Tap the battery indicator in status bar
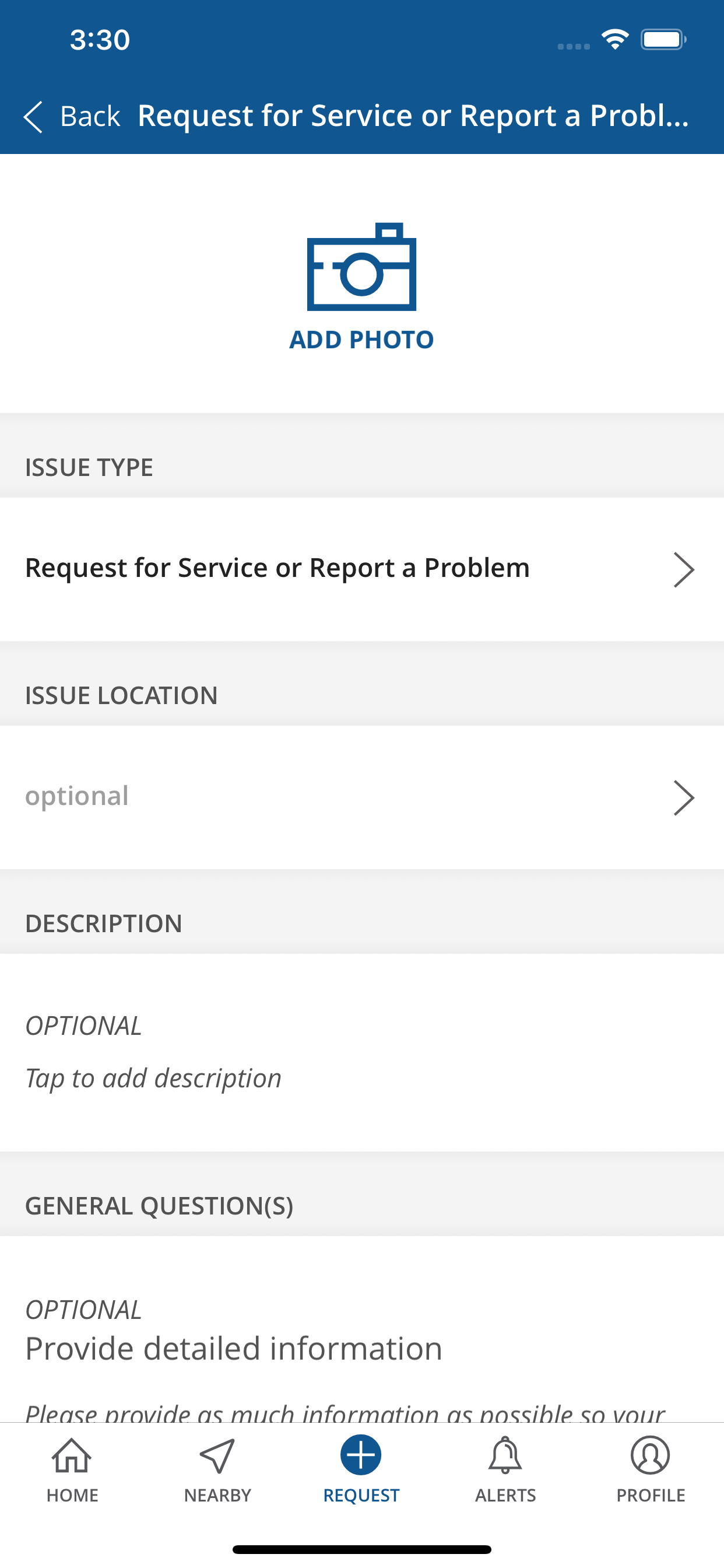The image size is (724, 1568). tap(663, 40)
